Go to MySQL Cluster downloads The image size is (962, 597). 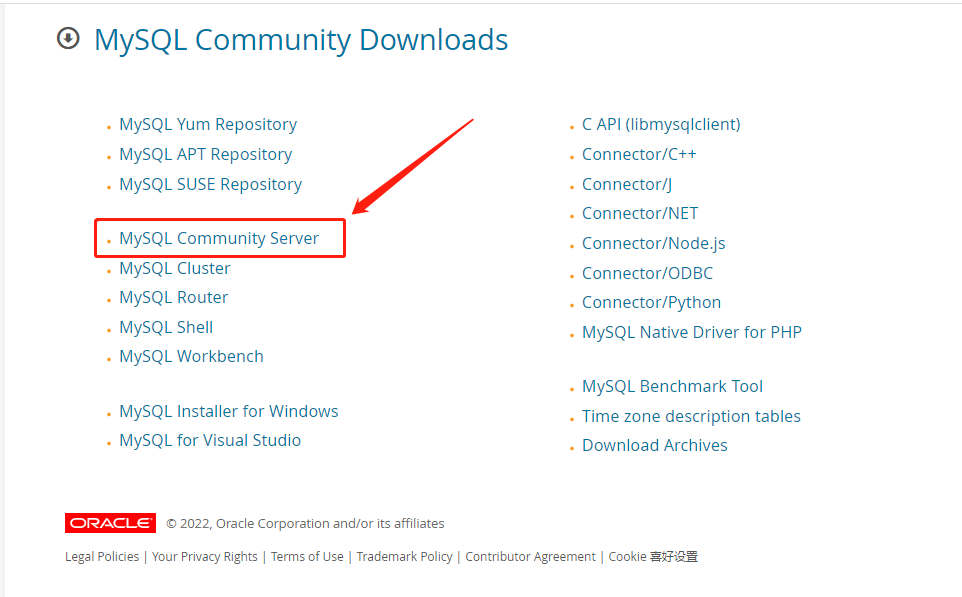pyautogui.click(x=175, y=268)
